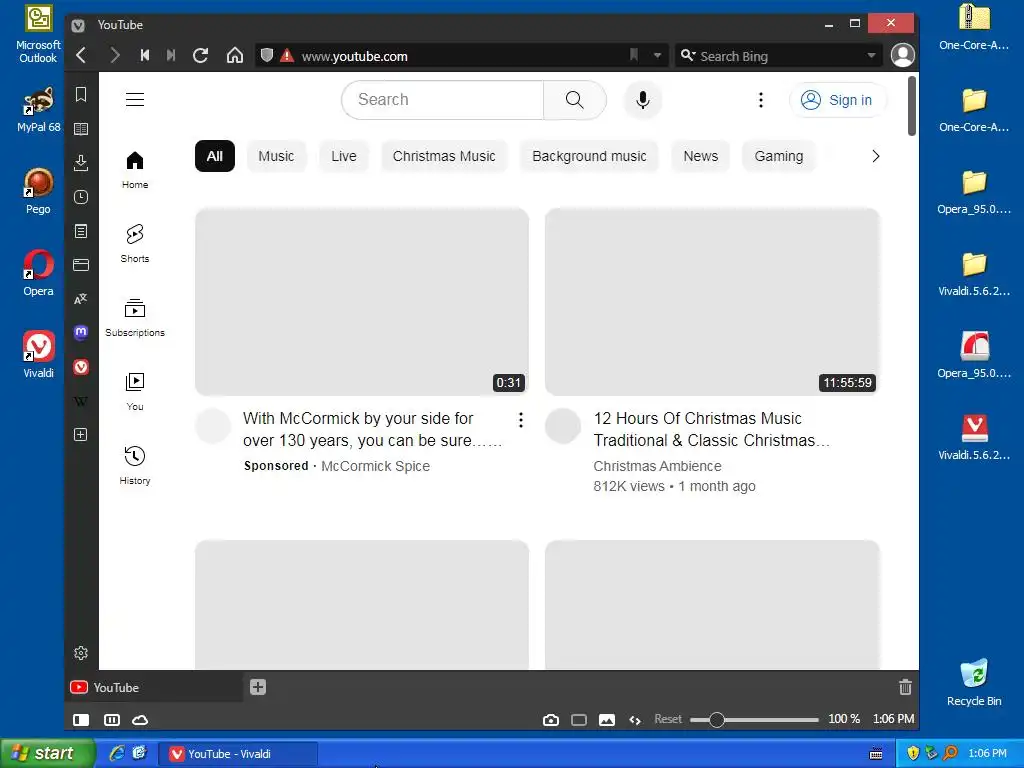The width and height of the screenshot is (1024, 768).
Task: Toggle tab tiling in status bar
Action: coord(112,720)
